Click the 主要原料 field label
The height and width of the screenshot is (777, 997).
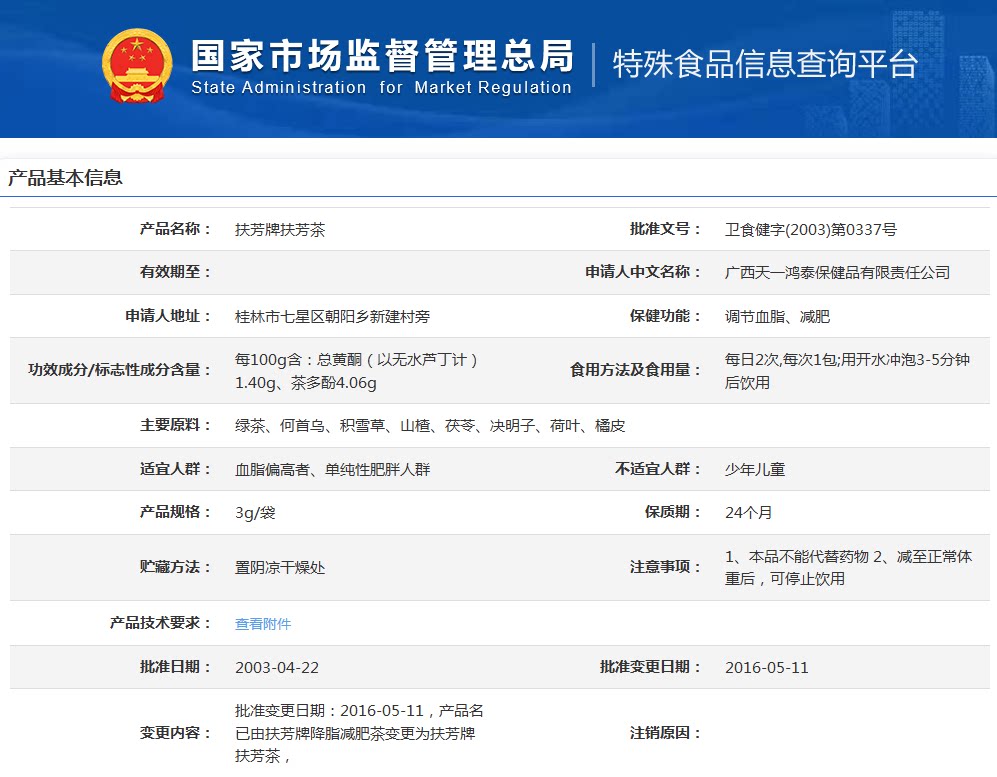[x=175, y=425]
